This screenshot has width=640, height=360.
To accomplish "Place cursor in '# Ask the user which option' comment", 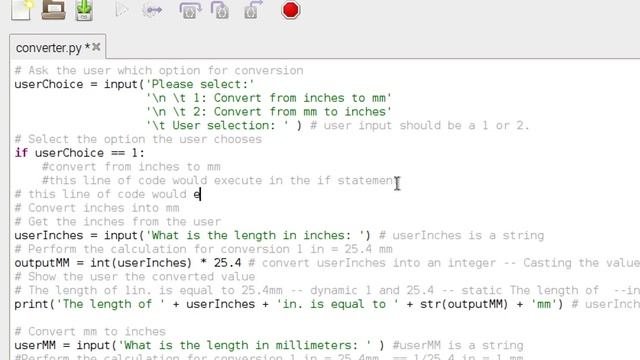I will (x=159, y=71).
